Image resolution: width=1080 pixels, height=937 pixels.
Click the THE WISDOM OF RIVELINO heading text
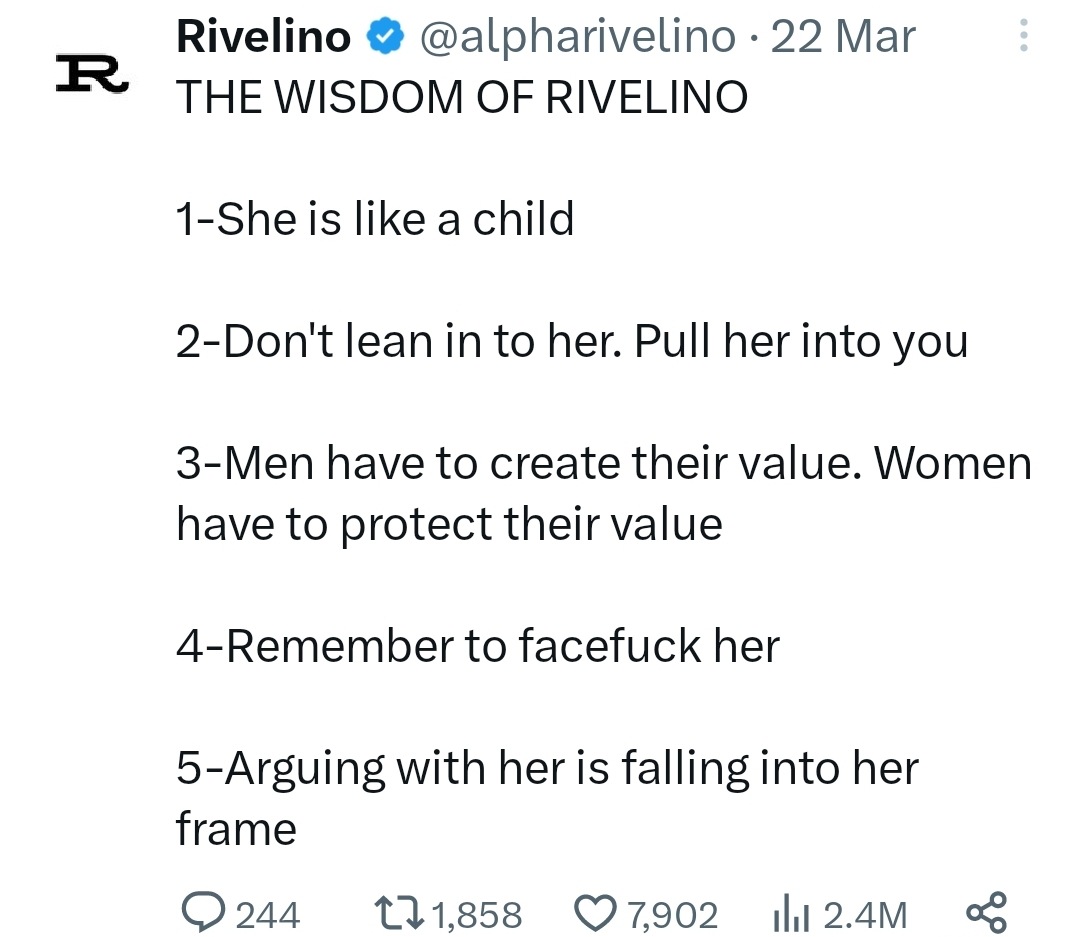coord(461,96)
